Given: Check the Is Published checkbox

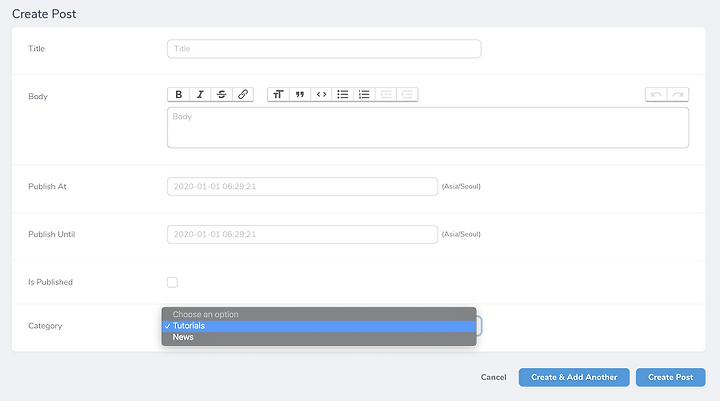Looking at the screenshot, I should (x=172, y=282).
